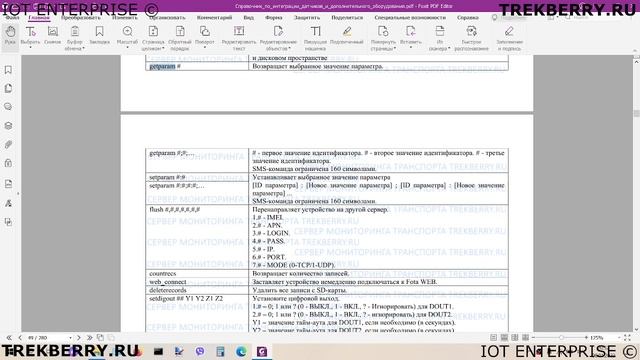Open the Файл menu

pos(12,18)
